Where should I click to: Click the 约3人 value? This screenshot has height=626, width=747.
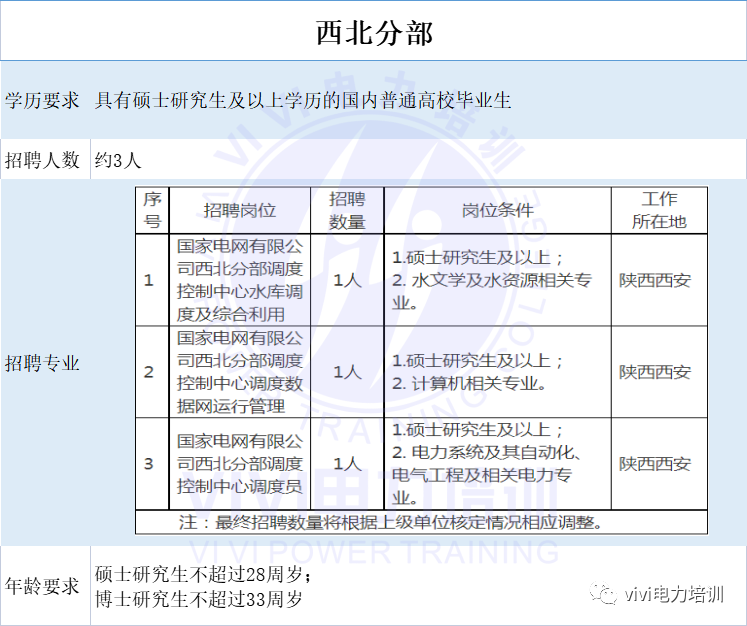[x=118, y=160]
